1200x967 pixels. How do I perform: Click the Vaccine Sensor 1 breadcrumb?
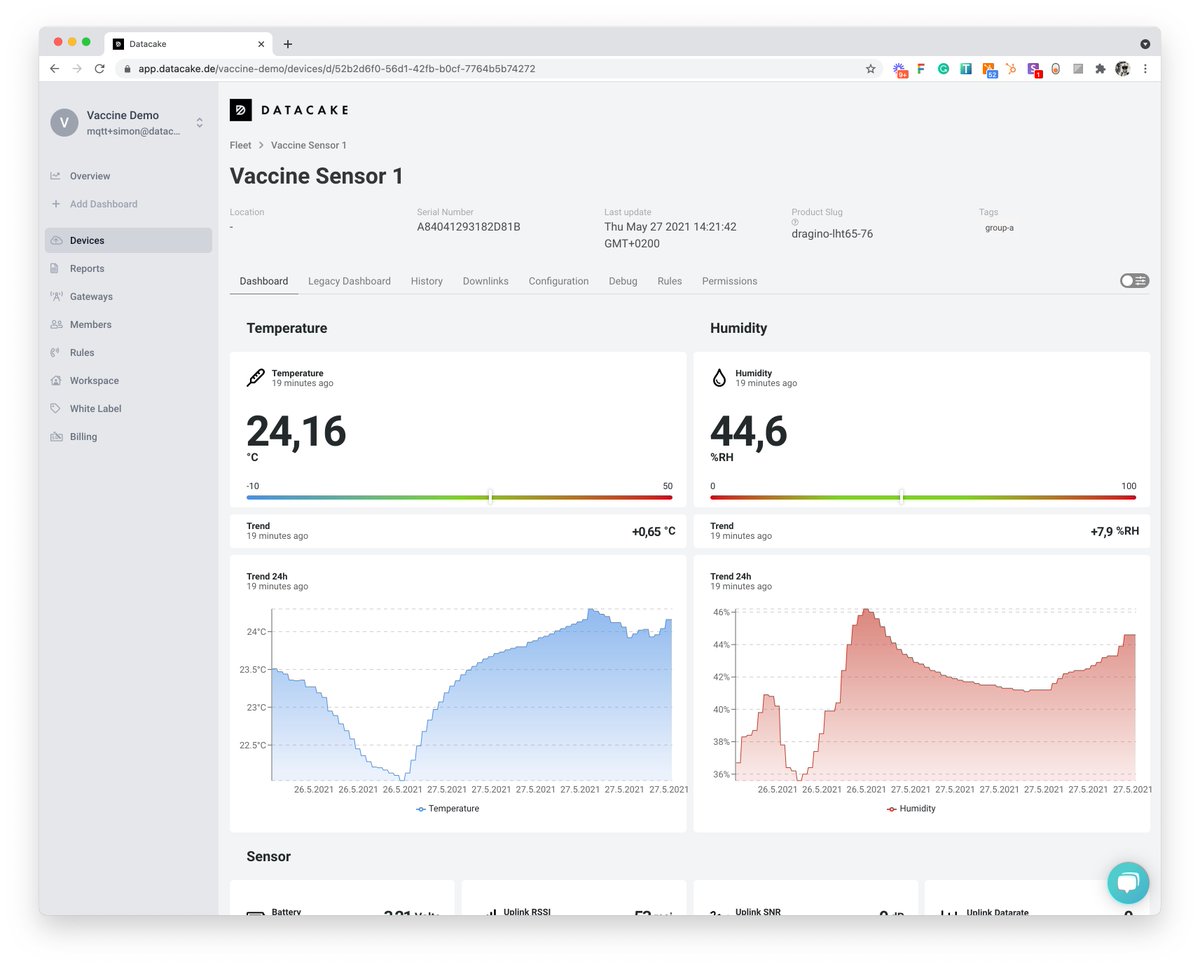click(x=309, y=145)
